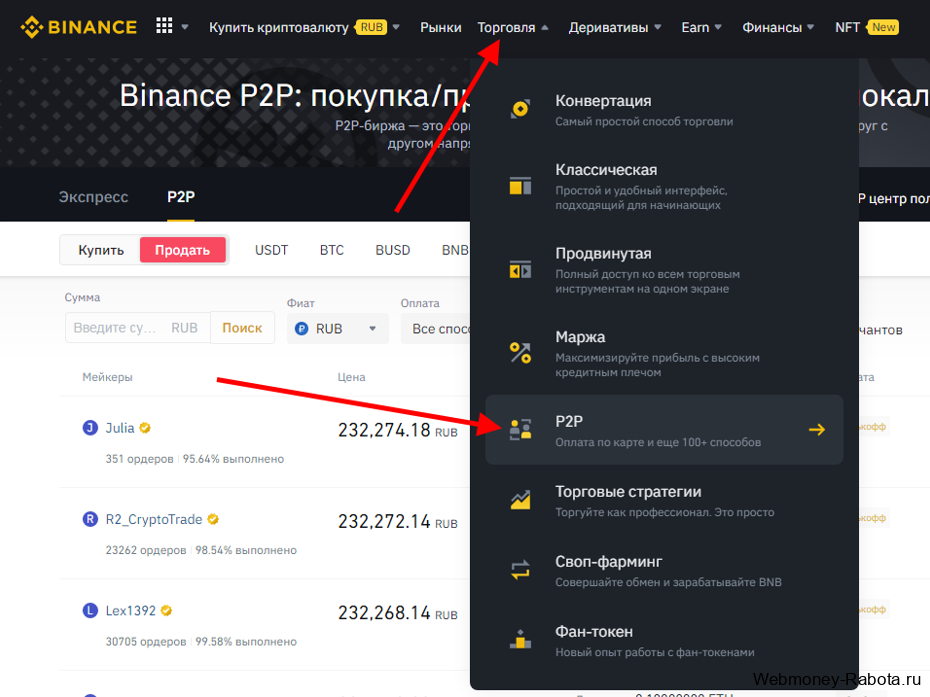This screenshot has height=697, width=930.
Task: Open the Все способы payment dropdown
Action: (x=436, y=329)
